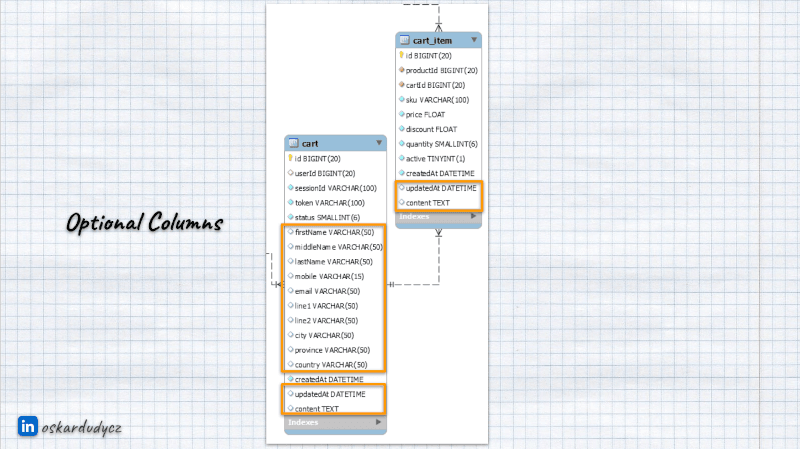Image resolution: width=800 pixels, height=449 pixels.
Task: Click the LinkedIn logo icon
Action: coord(28,426)
